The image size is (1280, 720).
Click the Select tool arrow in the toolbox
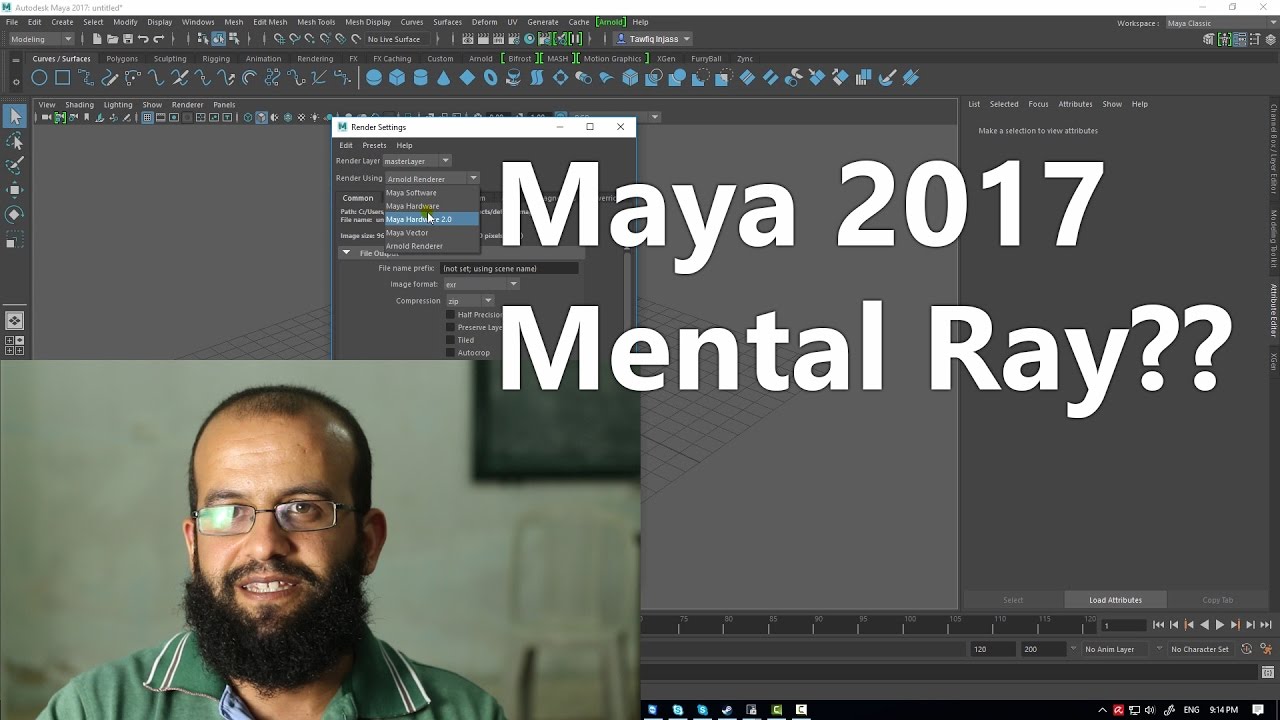pyautogui.click(x=14, y=117)
